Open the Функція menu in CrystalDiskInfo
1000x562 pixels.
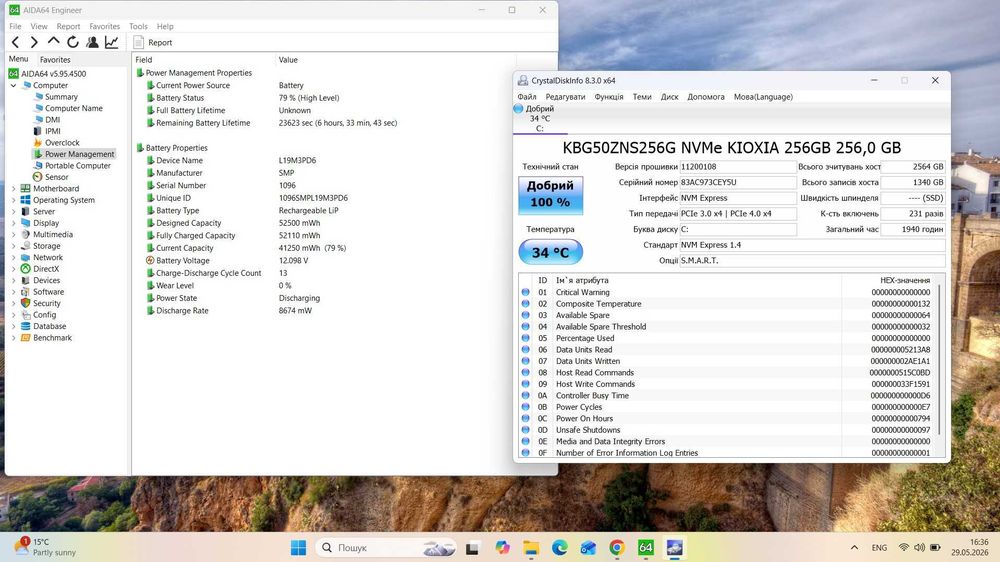pos(609,97)
